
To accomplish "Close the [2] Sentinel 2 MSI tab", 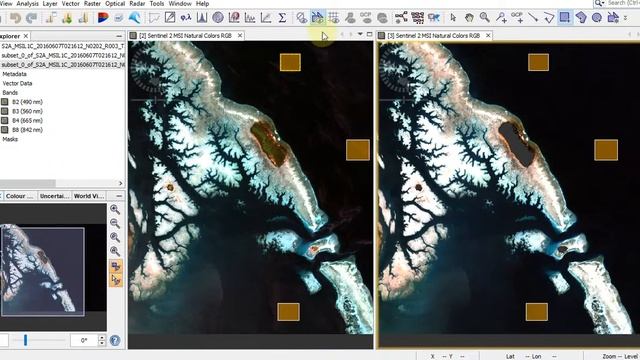I will (240, 36).
